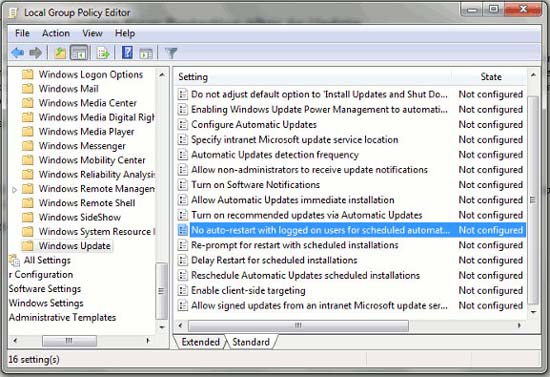
Task: Click the Windows SideShow folder icon
Action: (x=27, y=217)
